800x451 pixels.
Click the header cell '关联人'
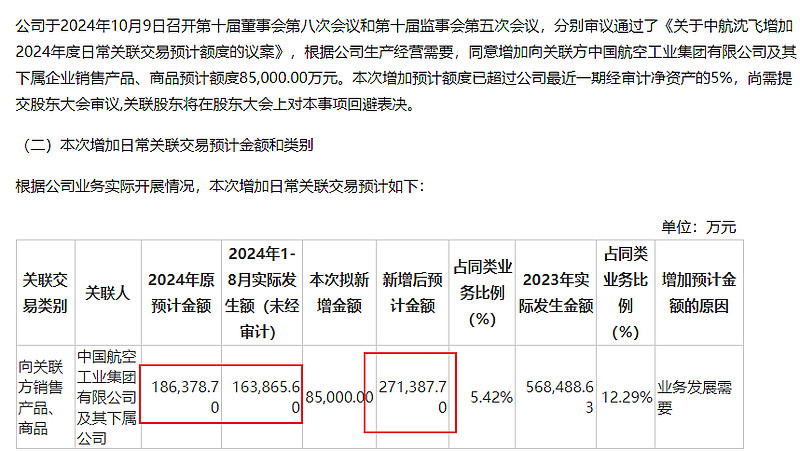coord(108,293)
